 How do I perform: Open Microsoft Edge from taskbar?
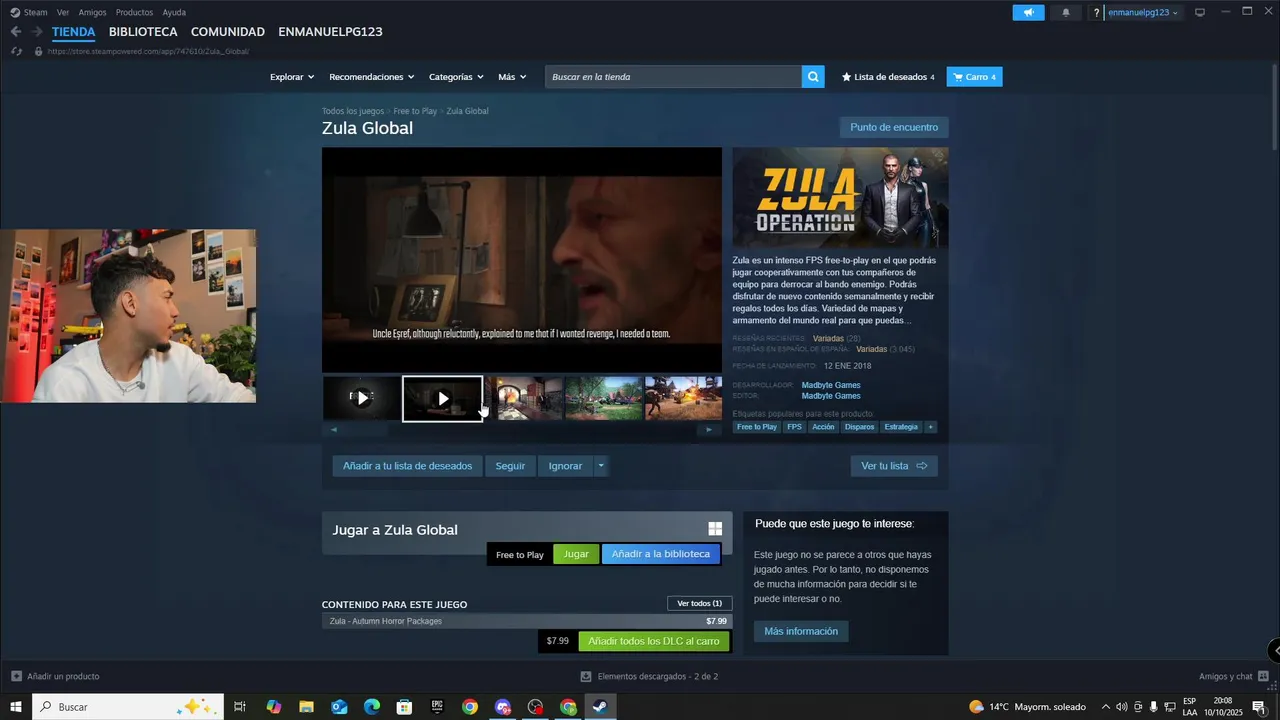point(372,707)
